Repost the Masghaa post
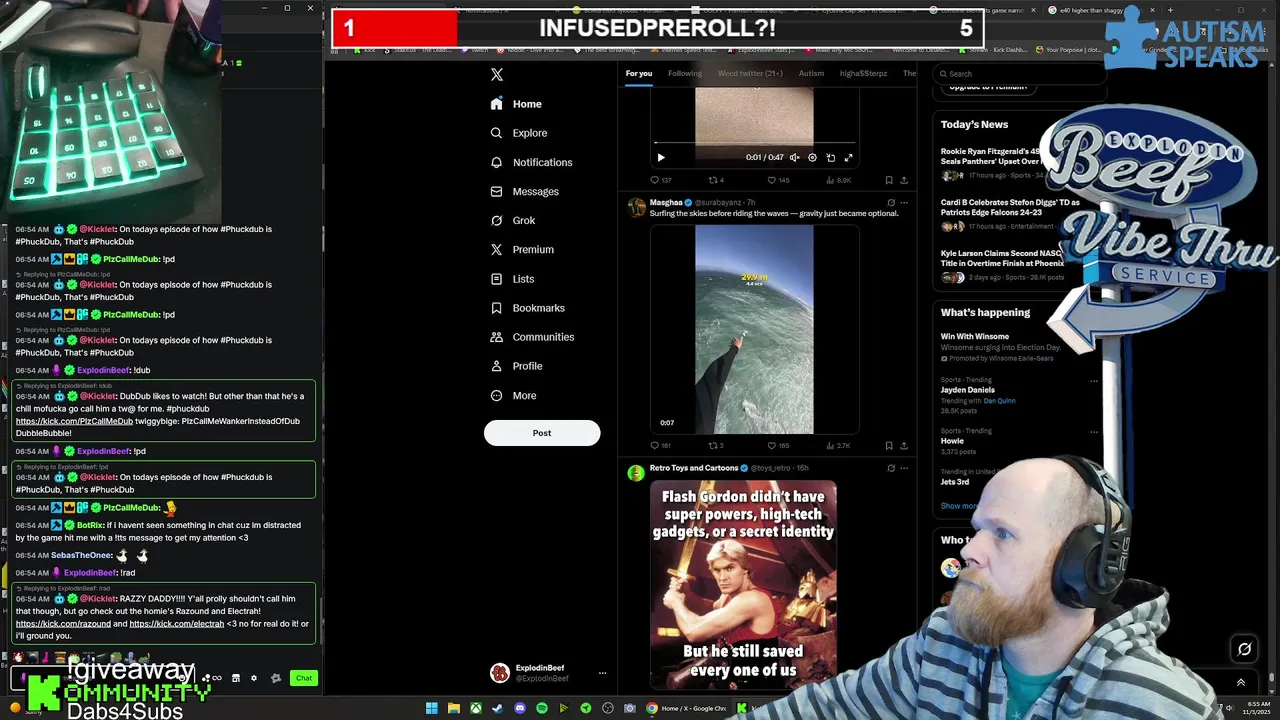The width and height of the screenshot is (1280, 720). tap(716, 445)
